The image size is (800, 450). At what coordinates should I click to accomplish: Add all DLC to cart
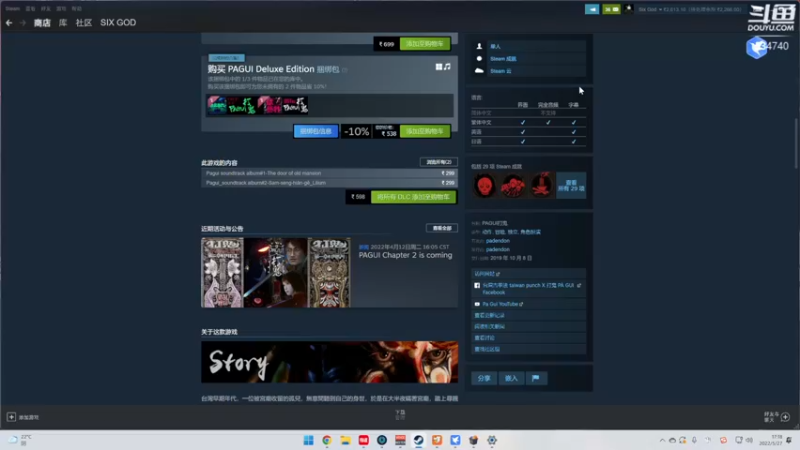(413, 196)
